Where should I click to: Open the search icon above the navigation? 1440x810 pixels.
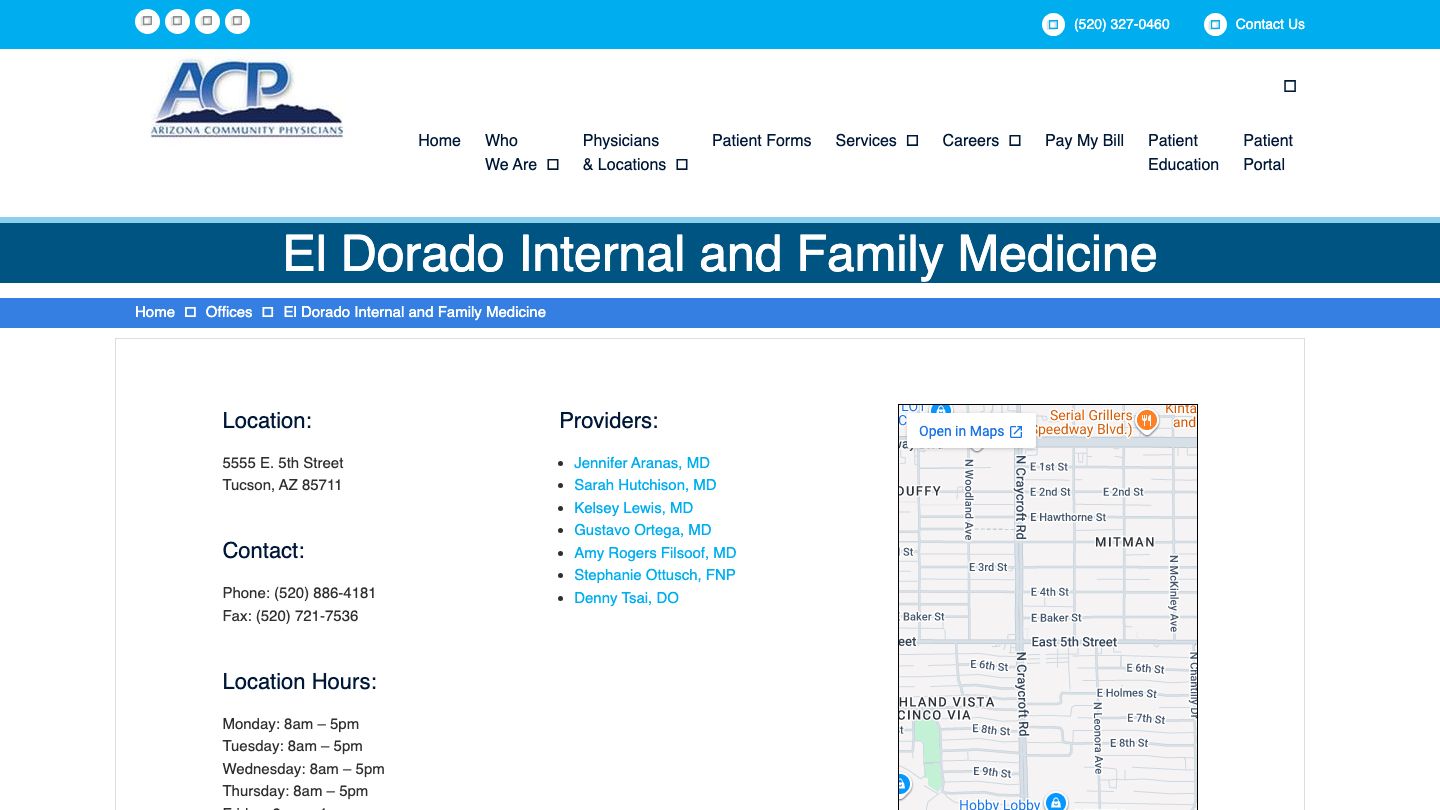coord(1290,85)
